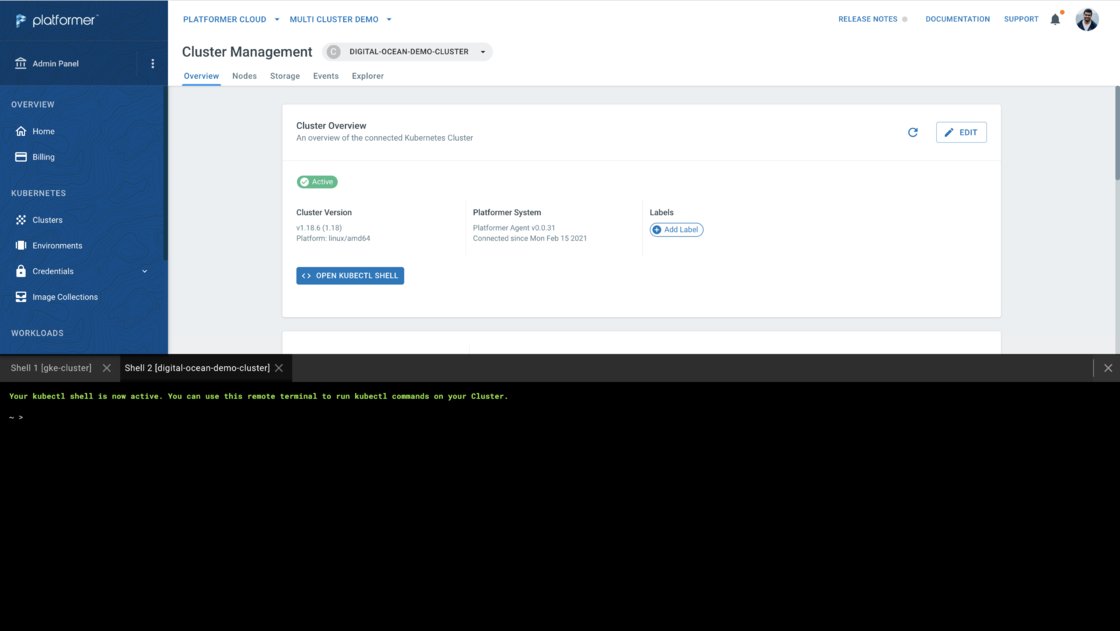Switch to the Nodes tab

coord(244,76)
